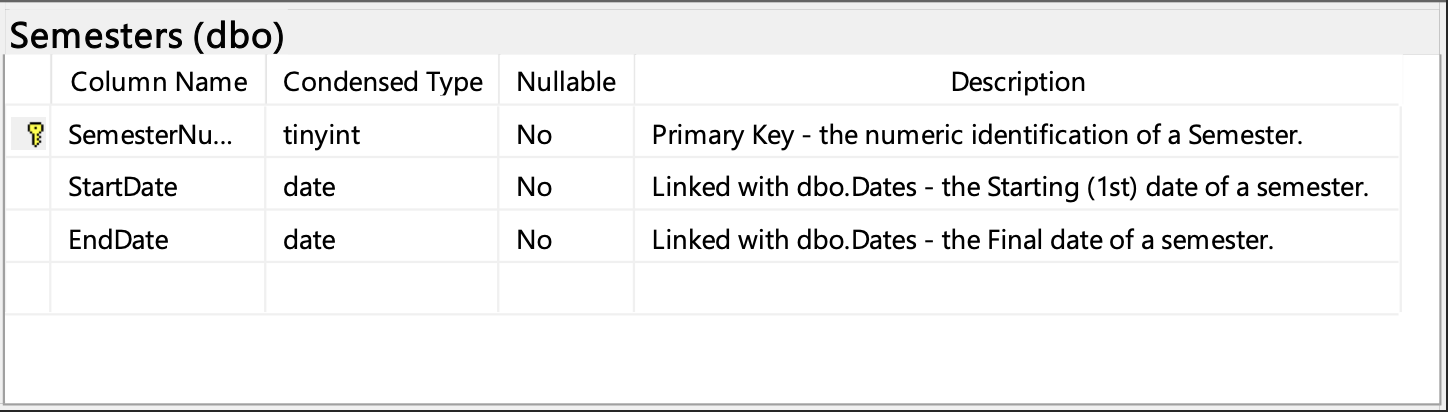Select the EndDate column name cell
The height and width of the screenshot is (412, 1448).
pyautogui.click(x=118, y=240)
